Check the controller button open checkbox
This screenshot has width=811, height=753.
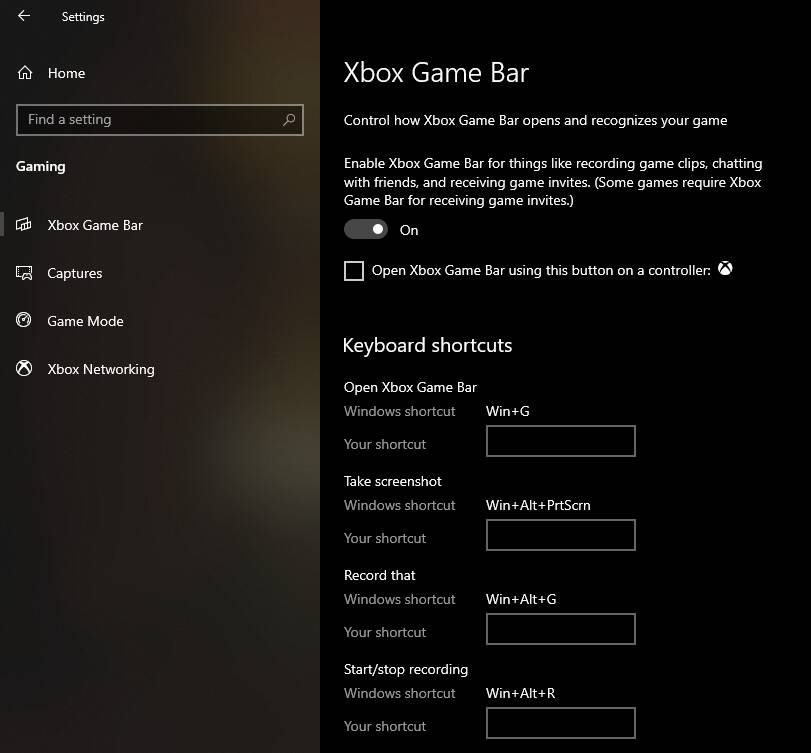(354, 270)
